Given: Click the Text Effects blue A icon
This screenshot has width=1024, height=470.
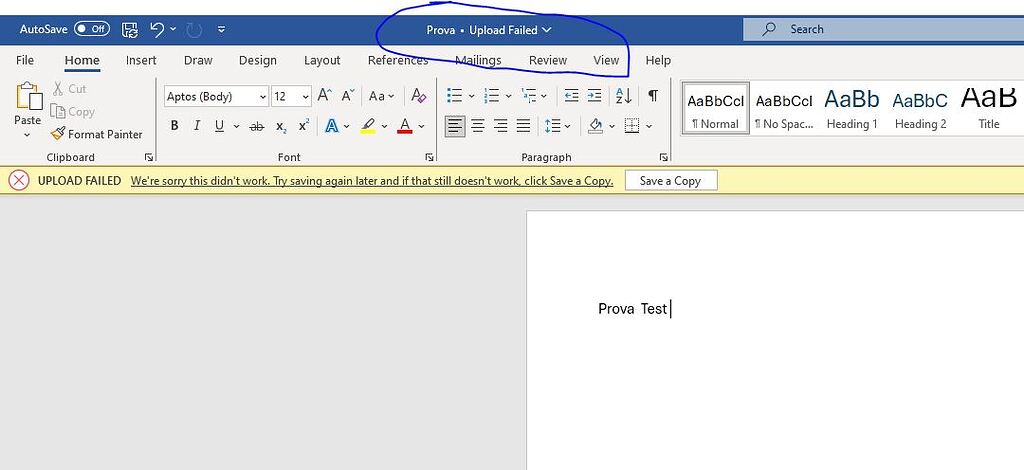Looking at the screenshot, I should point(332,126).
